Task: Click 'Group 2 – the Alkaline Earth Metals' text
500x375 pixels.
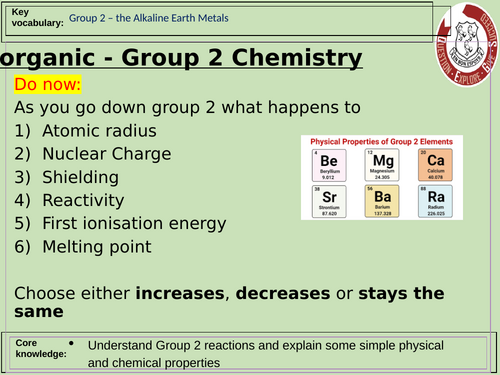Action: pyautogui.click(x=149, y=18)
